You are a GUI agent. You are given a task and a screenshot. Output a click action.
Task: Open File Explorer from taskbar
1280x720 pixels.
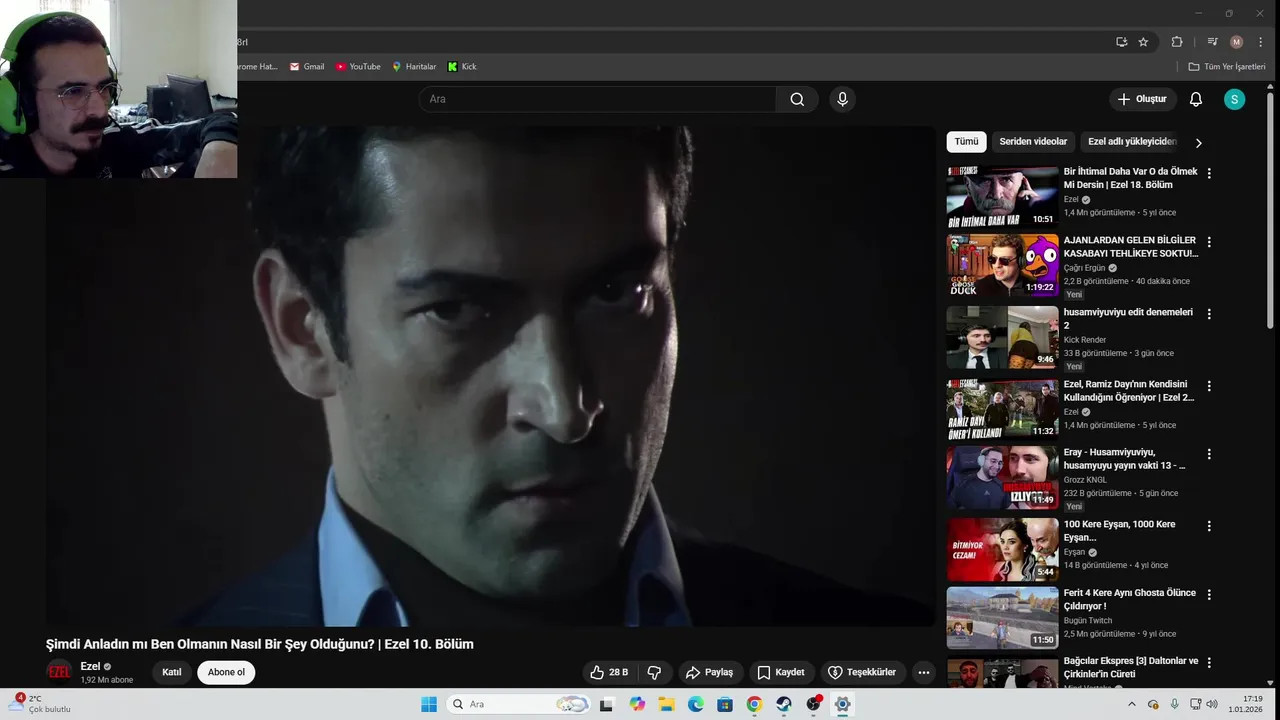pos(666,704)
